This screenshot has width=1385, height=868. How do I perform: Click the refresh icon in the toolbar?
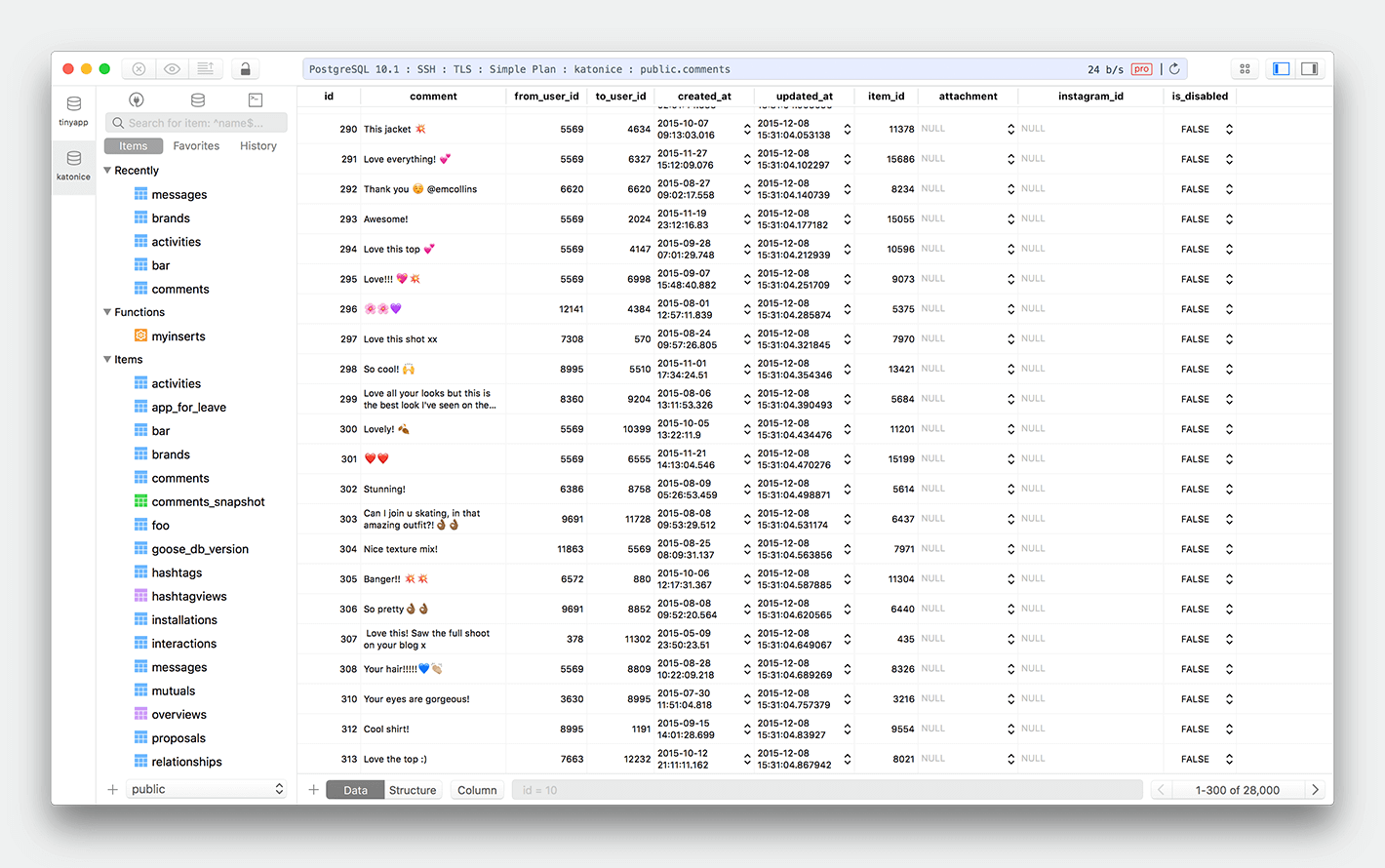pyautogui.click(x=1174, y=69)
